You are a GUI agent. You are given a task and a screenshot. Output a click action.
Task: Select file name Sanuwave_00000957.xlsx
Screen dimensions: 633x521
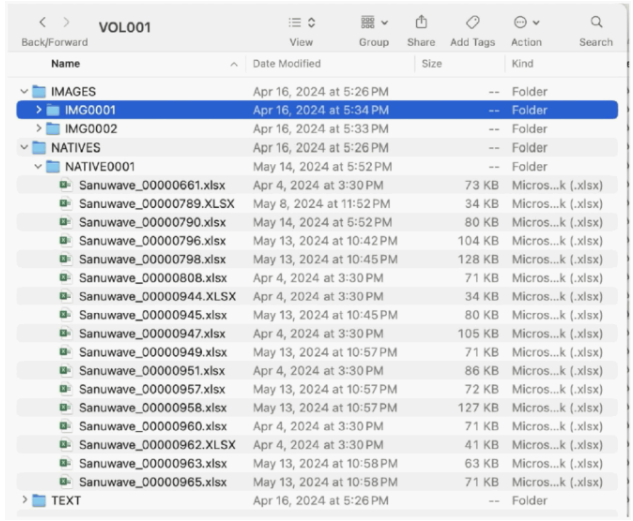click(152, 389)
